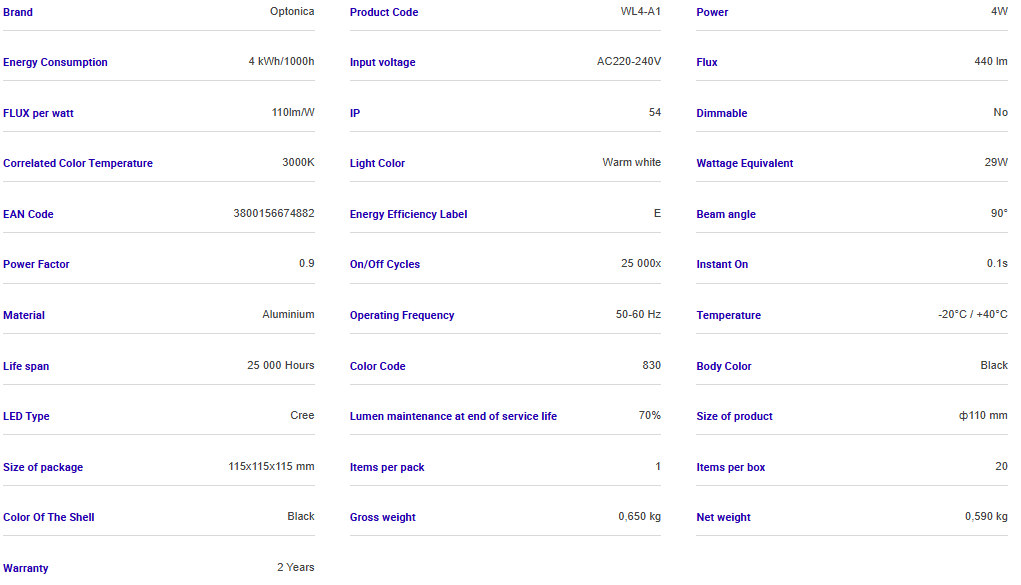This screenshot has width=1021, height=585.
Task: Click the Lumen maintenance at end of service life label
Action: [453, 416]
